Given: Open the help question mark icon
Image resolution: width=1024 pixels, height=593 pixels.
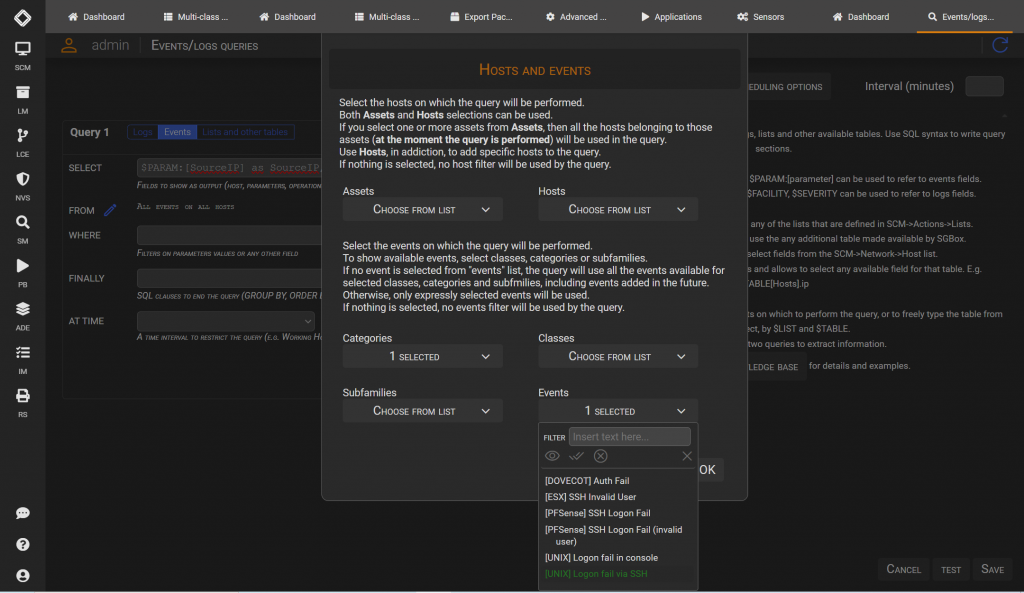Looking at the screenshot, I should coord(22,545).
